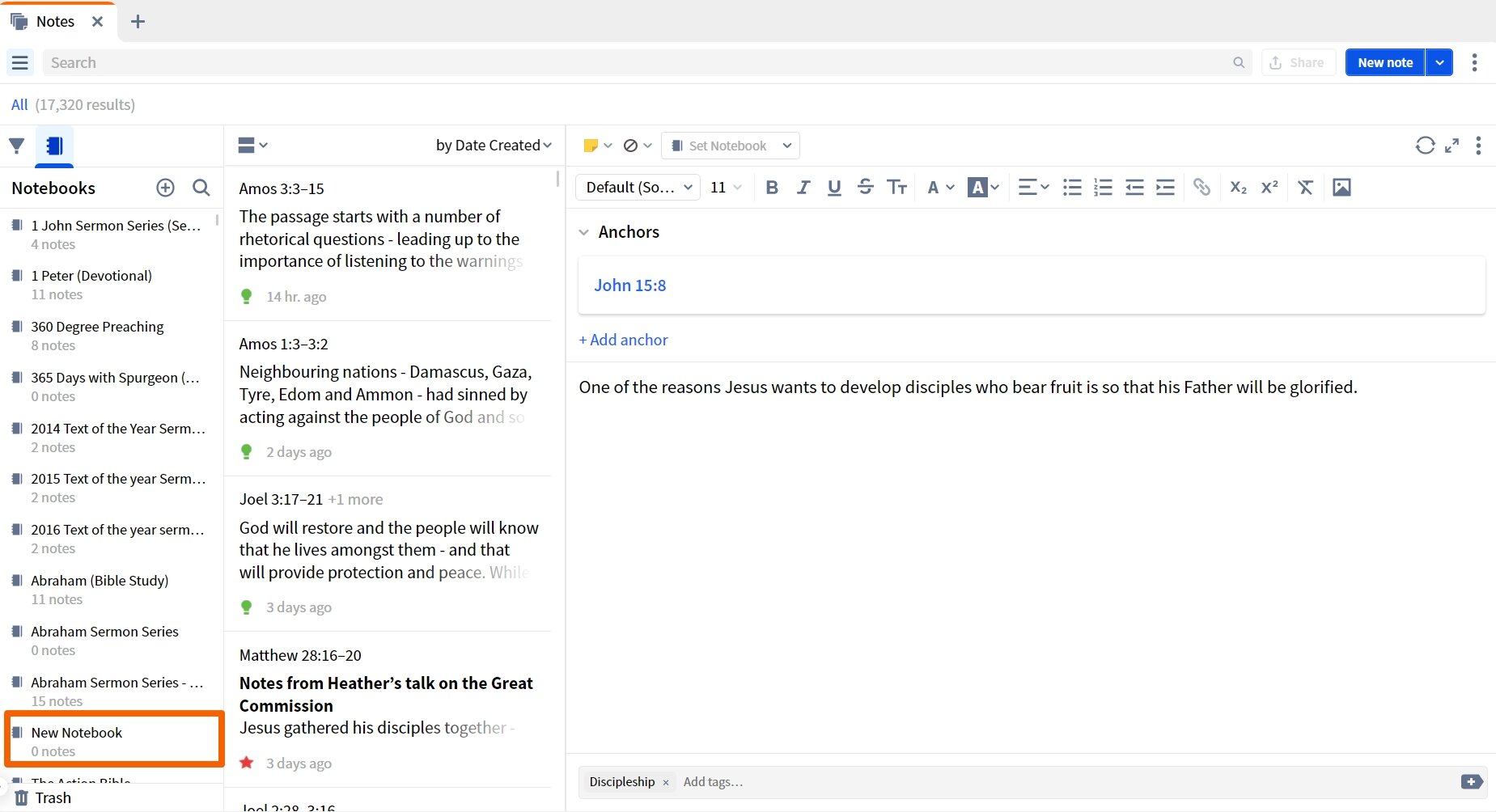This screenshot has width=1496, height=812.
Task: Open 1 Peter (Devotional) notebook
Action: tap(113, 285)
